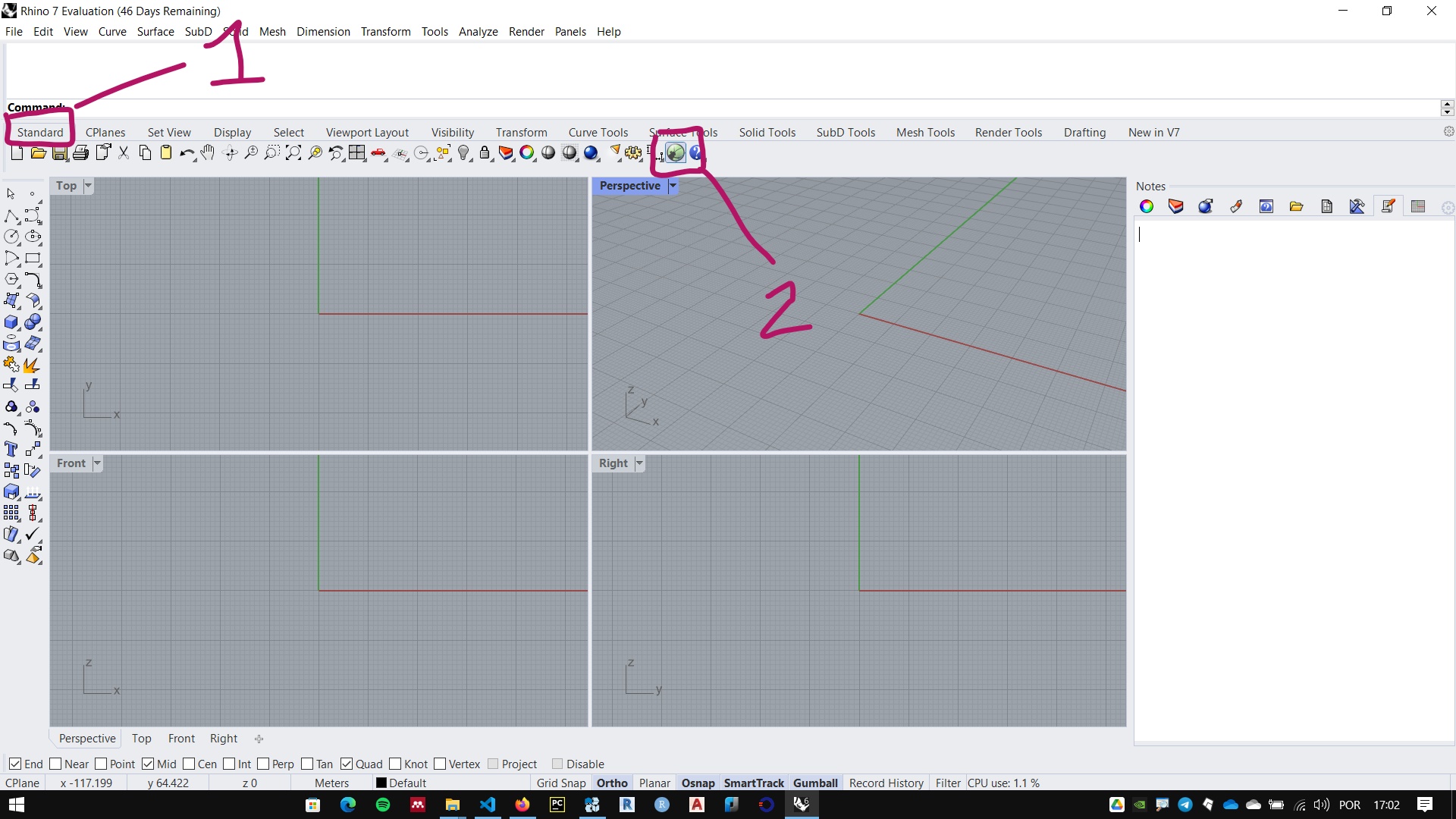Open the Right viewport dropdown arrow

(x=639, y=463)
